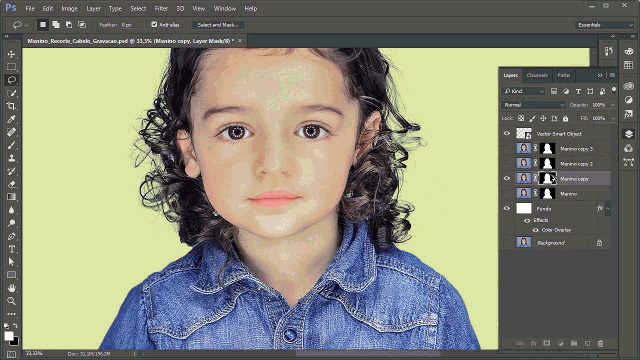Select the Quick Selection tool

[x=11, y=93]
